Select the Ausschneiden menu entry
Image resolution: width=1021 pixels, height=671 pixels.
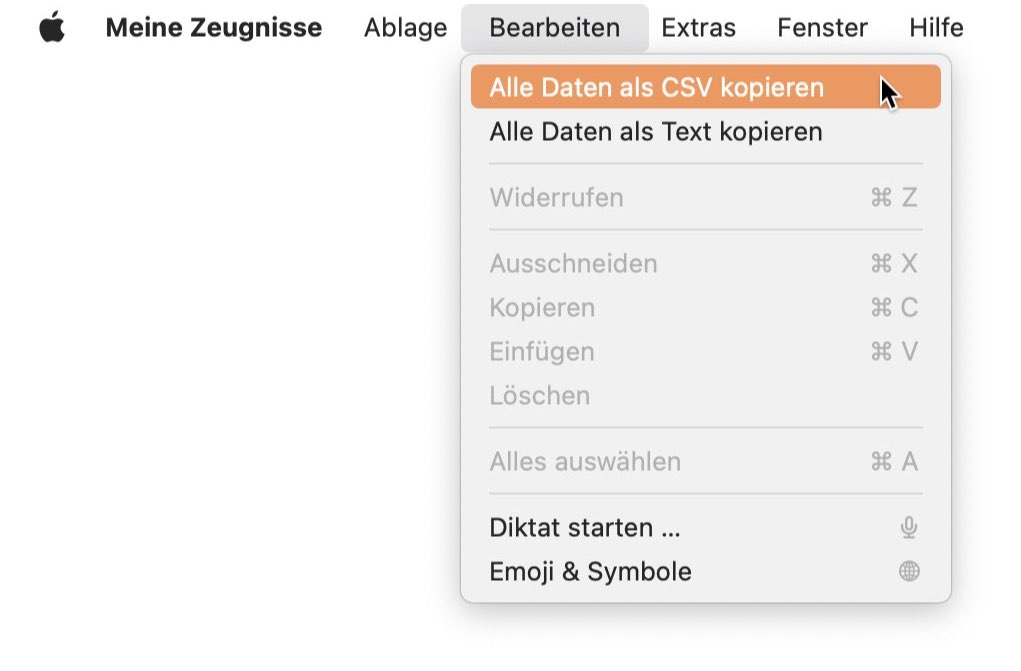(x=706, y=264)
